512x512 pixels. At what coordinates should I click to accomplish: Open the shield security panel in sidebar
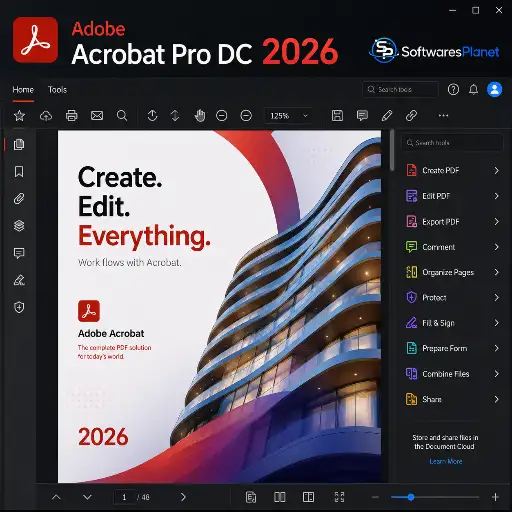pyautogui.click(x=19, y=307)
